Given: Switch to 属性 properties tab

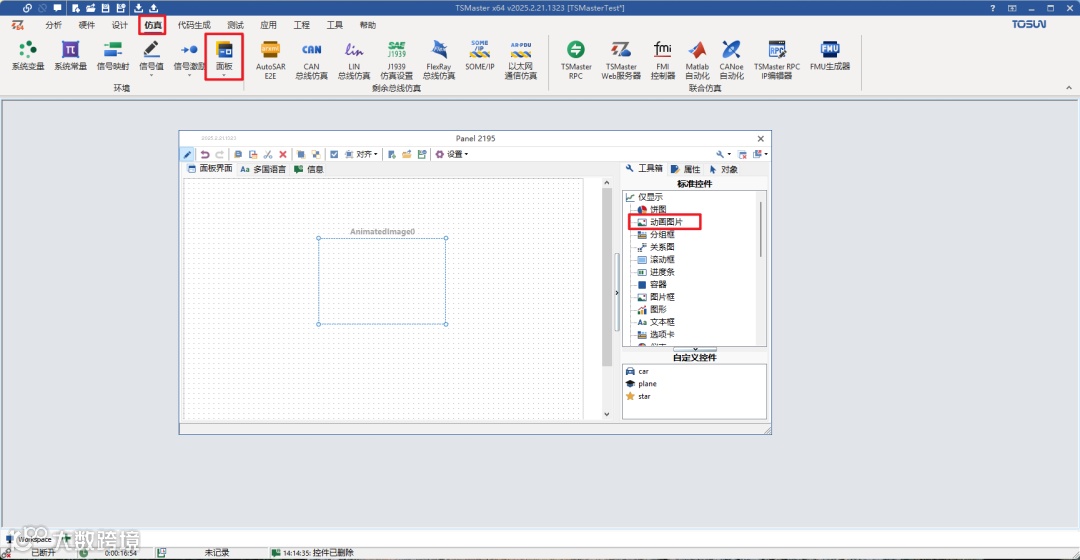Looking at the screenshot, I should tap(685, 169).
